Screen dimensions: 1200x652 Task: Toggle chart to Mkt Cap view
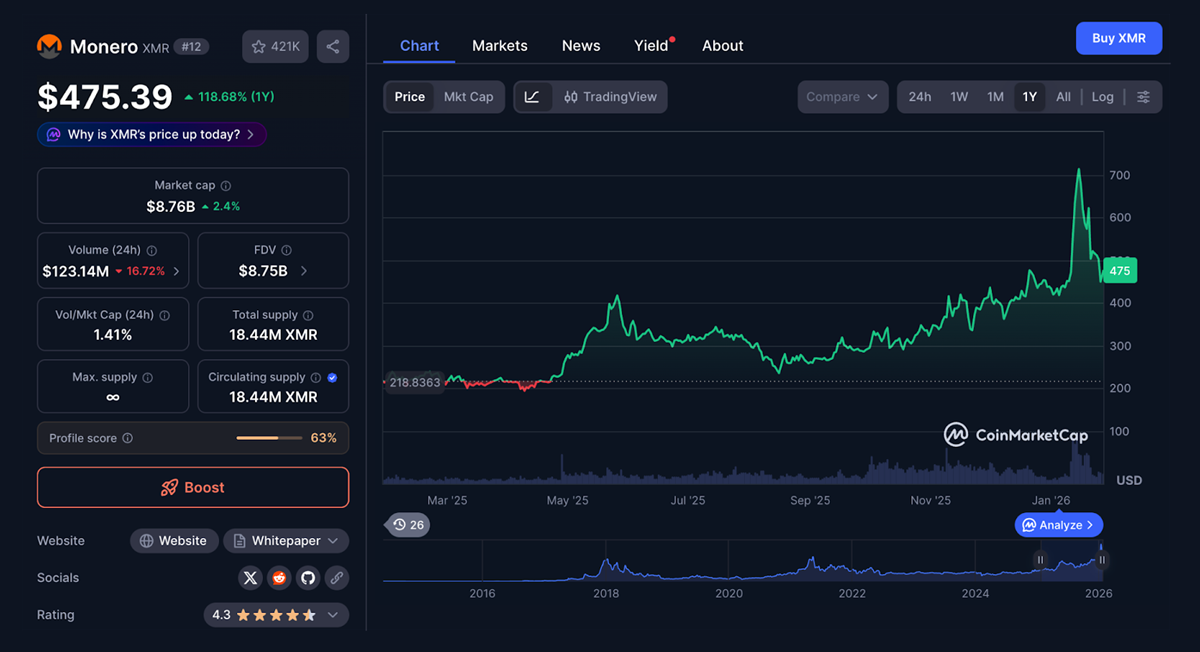click(x=468, y=97)
